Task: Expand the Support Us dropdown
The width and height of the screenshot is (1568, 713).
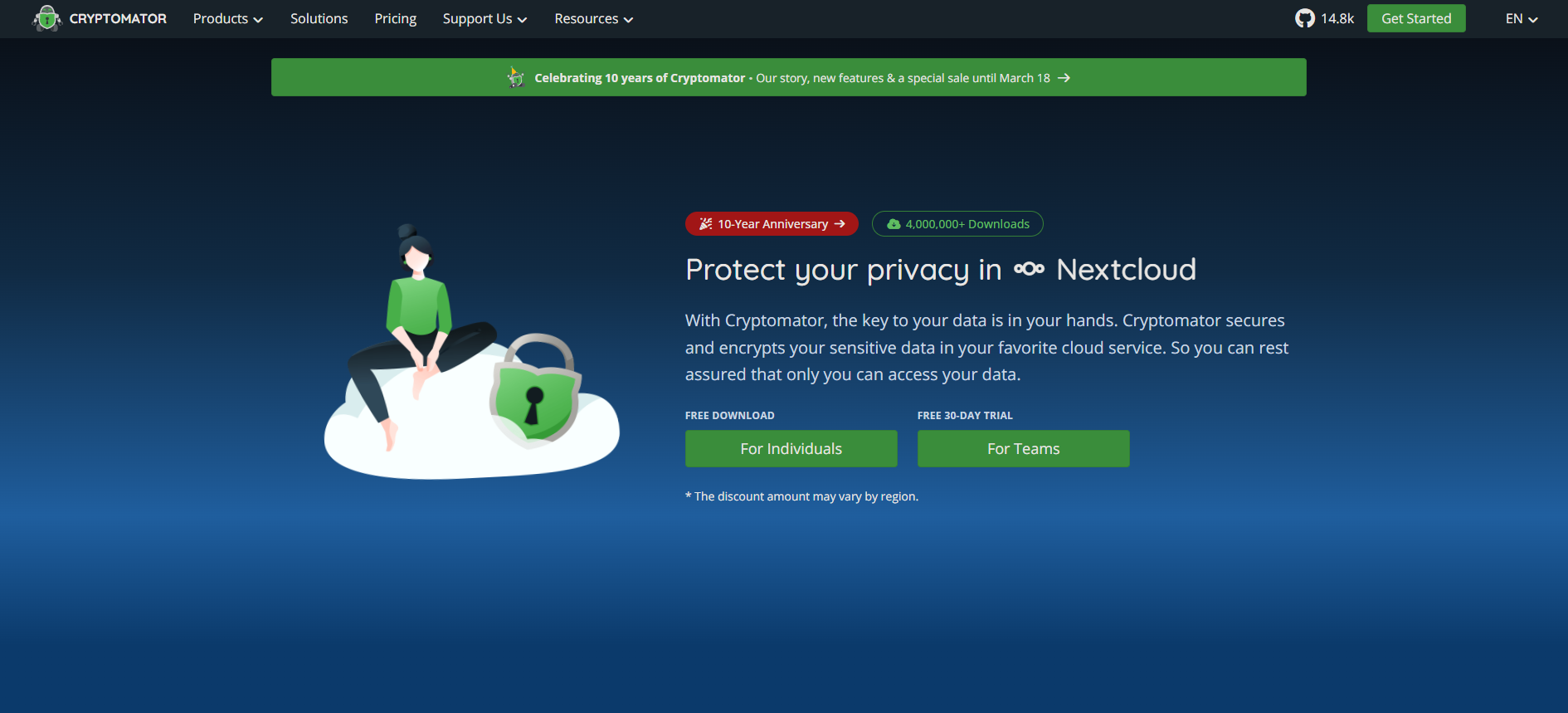Action: pyautogui.click(x=485, y=18)
